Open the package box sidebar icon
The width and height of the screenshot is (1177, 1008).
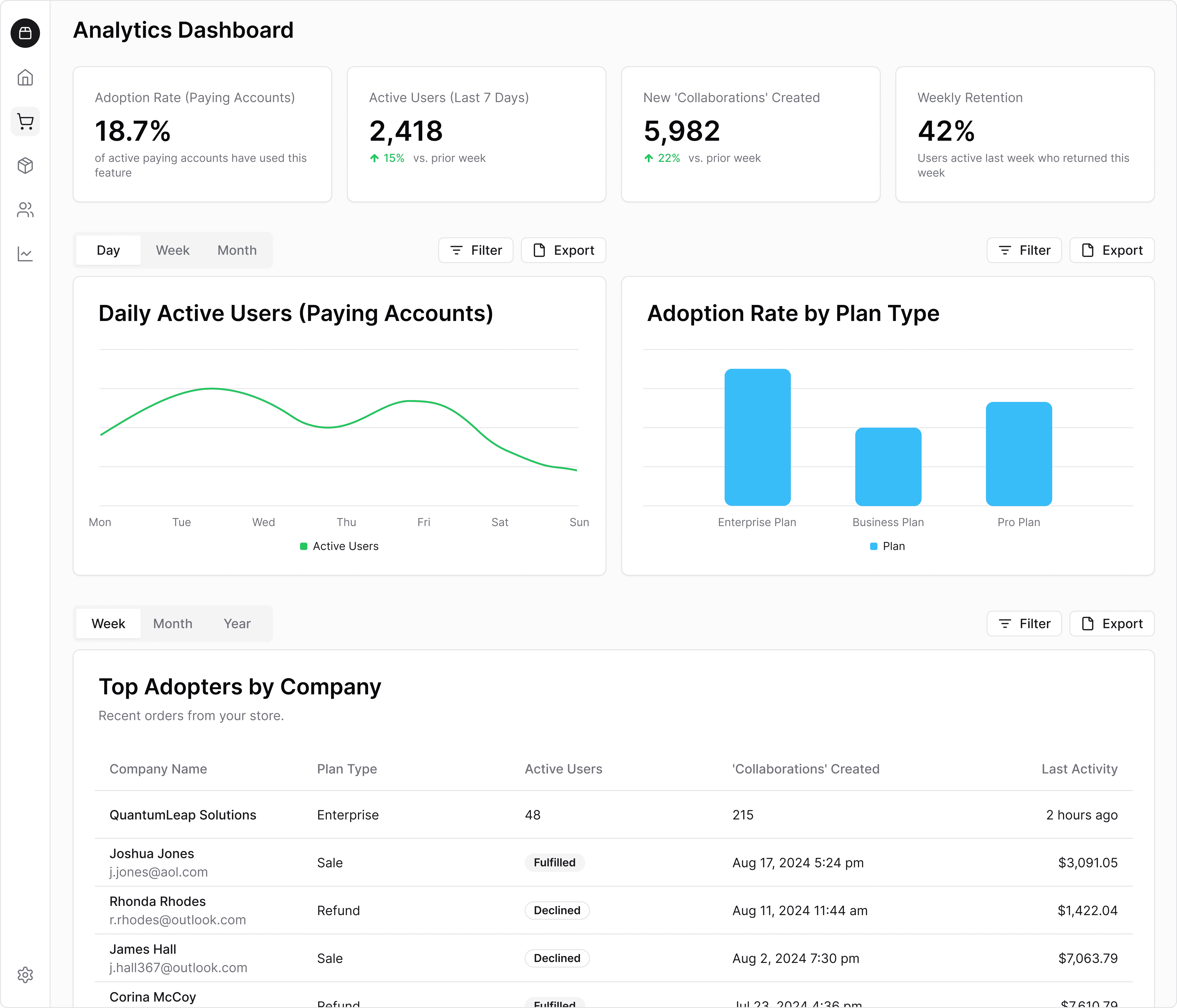25,165
